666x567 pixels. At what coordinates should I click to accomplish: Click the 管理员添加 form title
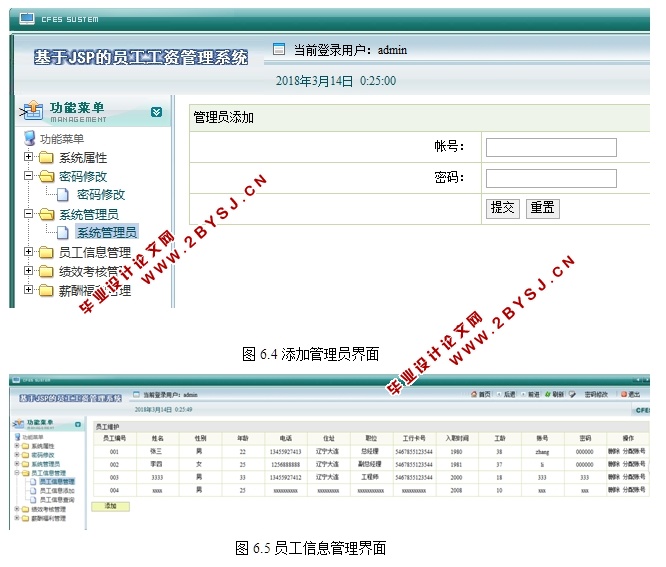coord(224,117)
